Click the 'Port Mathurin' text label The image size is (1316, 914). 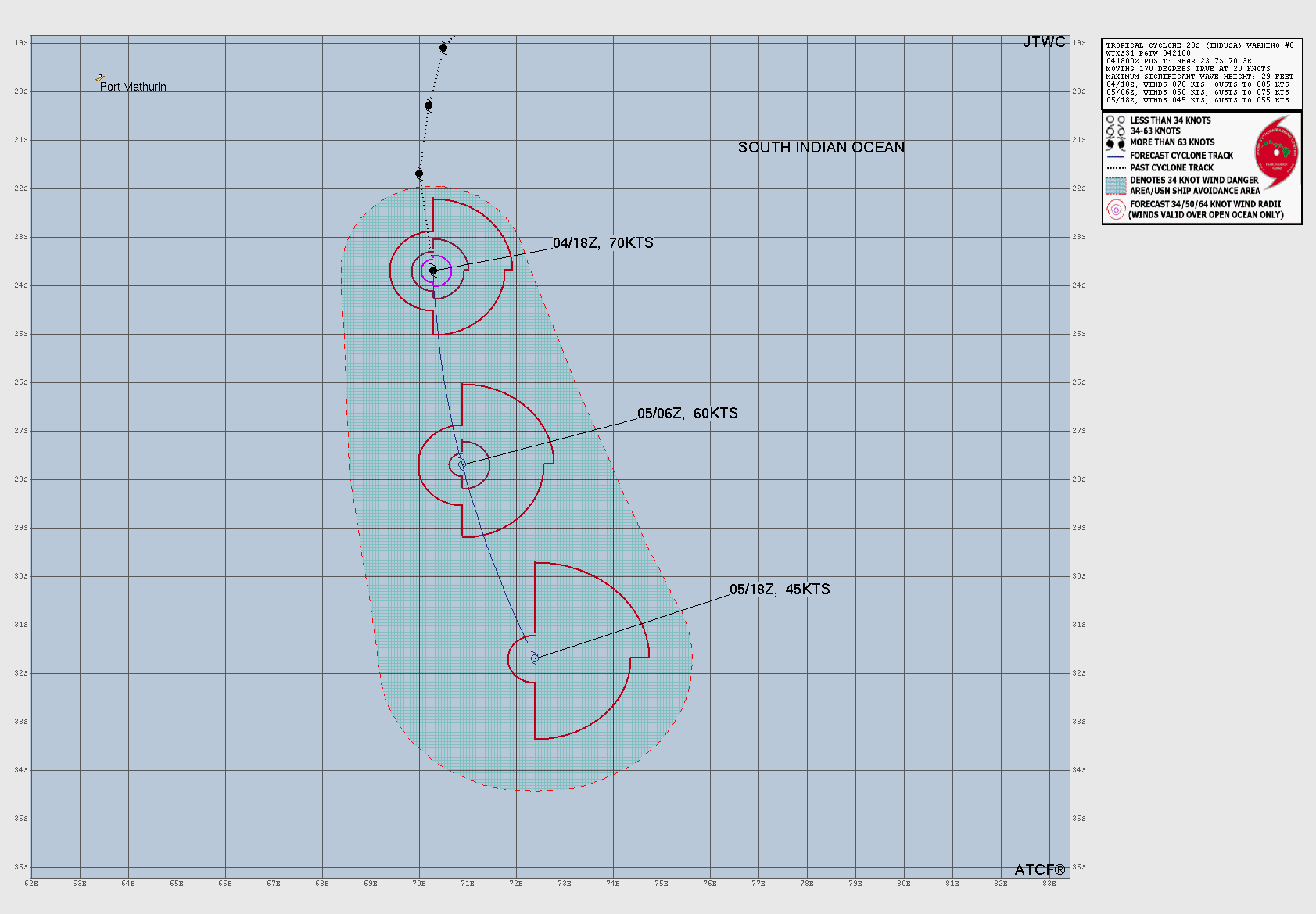click(x=133, y=87)
